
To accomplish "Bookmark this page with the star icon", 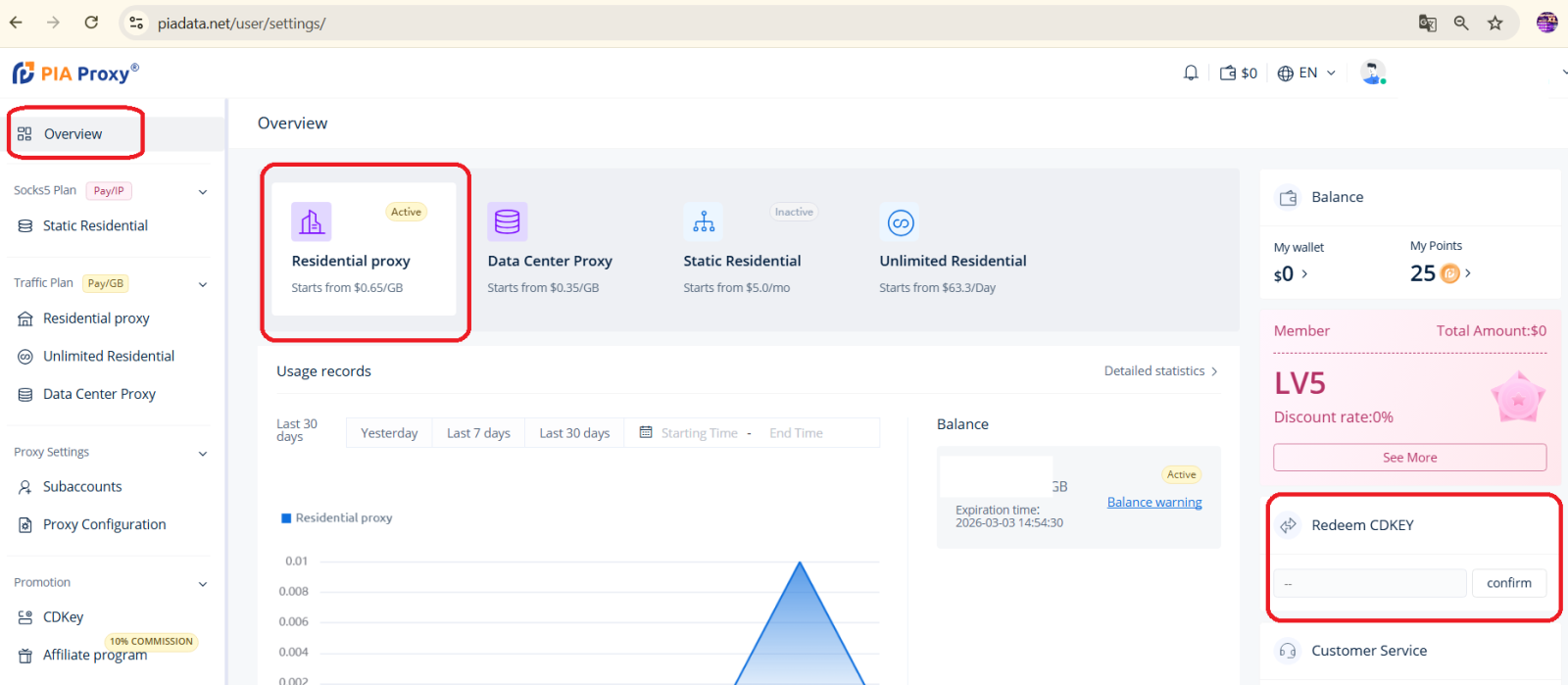I will [x=1494, y=23].
